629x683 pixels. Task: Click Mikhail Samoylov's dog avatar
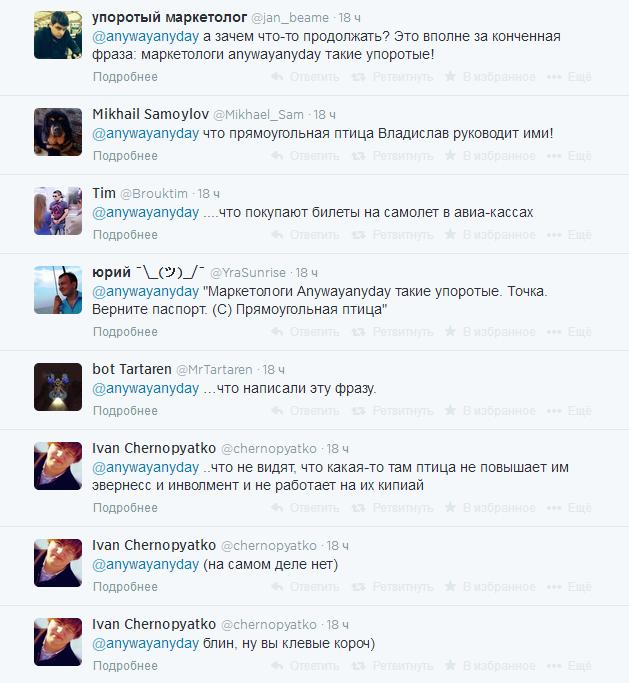[58, 132]
